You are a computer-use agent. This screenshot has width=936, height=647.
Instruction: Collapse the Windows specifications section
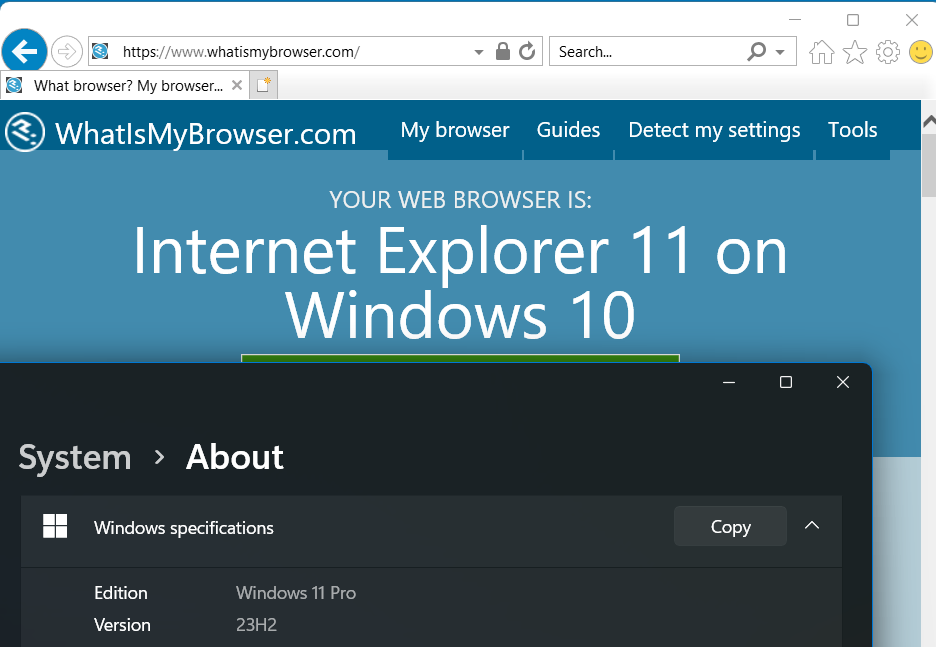[x=812, y=526]
